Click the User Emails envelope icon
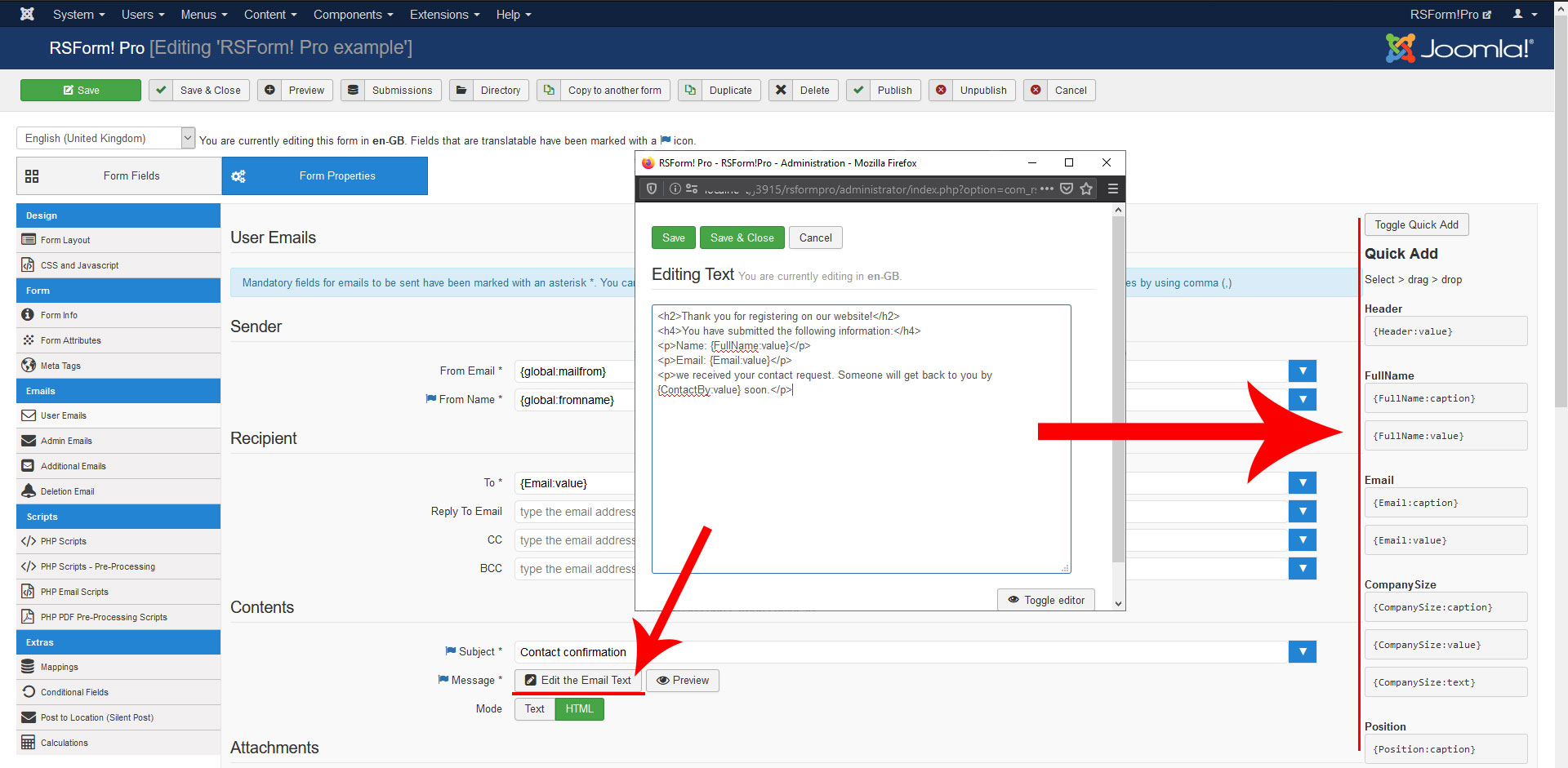The width and height of the screenshot is (1568, 768). point(29,415)
